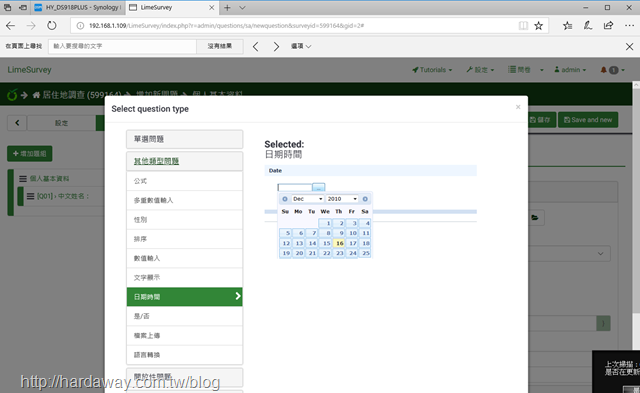Click Save and new button
The width and height of the screenshot is (640, 393).
point(588,120)
